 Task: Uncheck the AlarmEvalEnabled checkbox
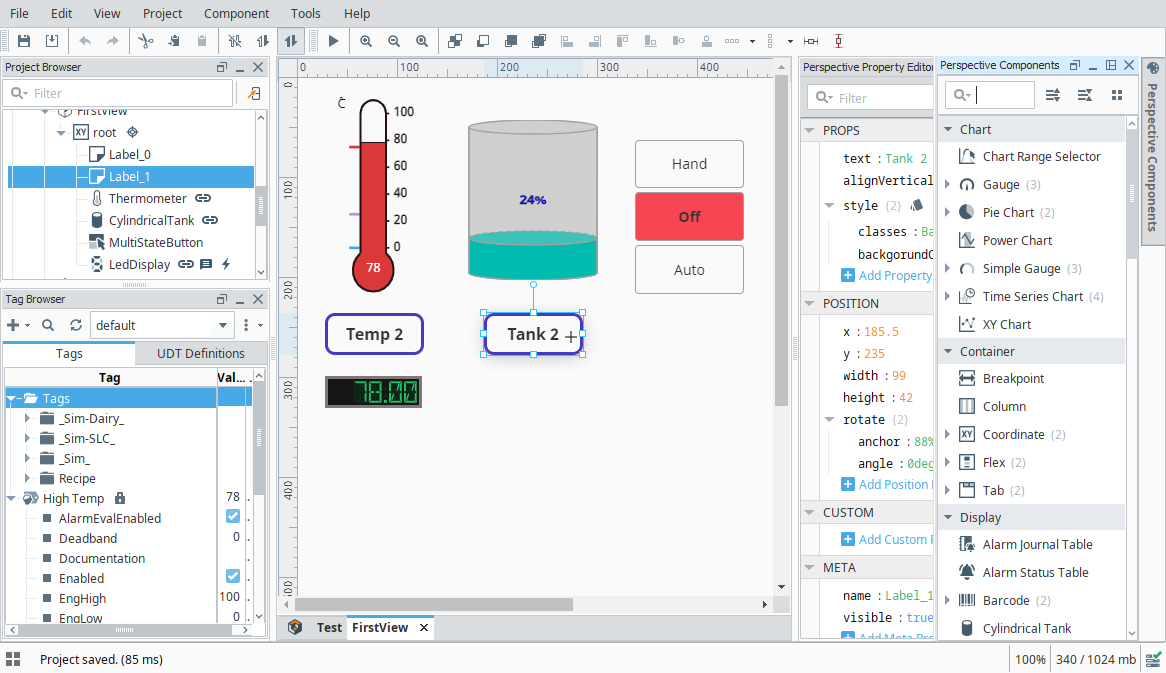pos(233,517)
